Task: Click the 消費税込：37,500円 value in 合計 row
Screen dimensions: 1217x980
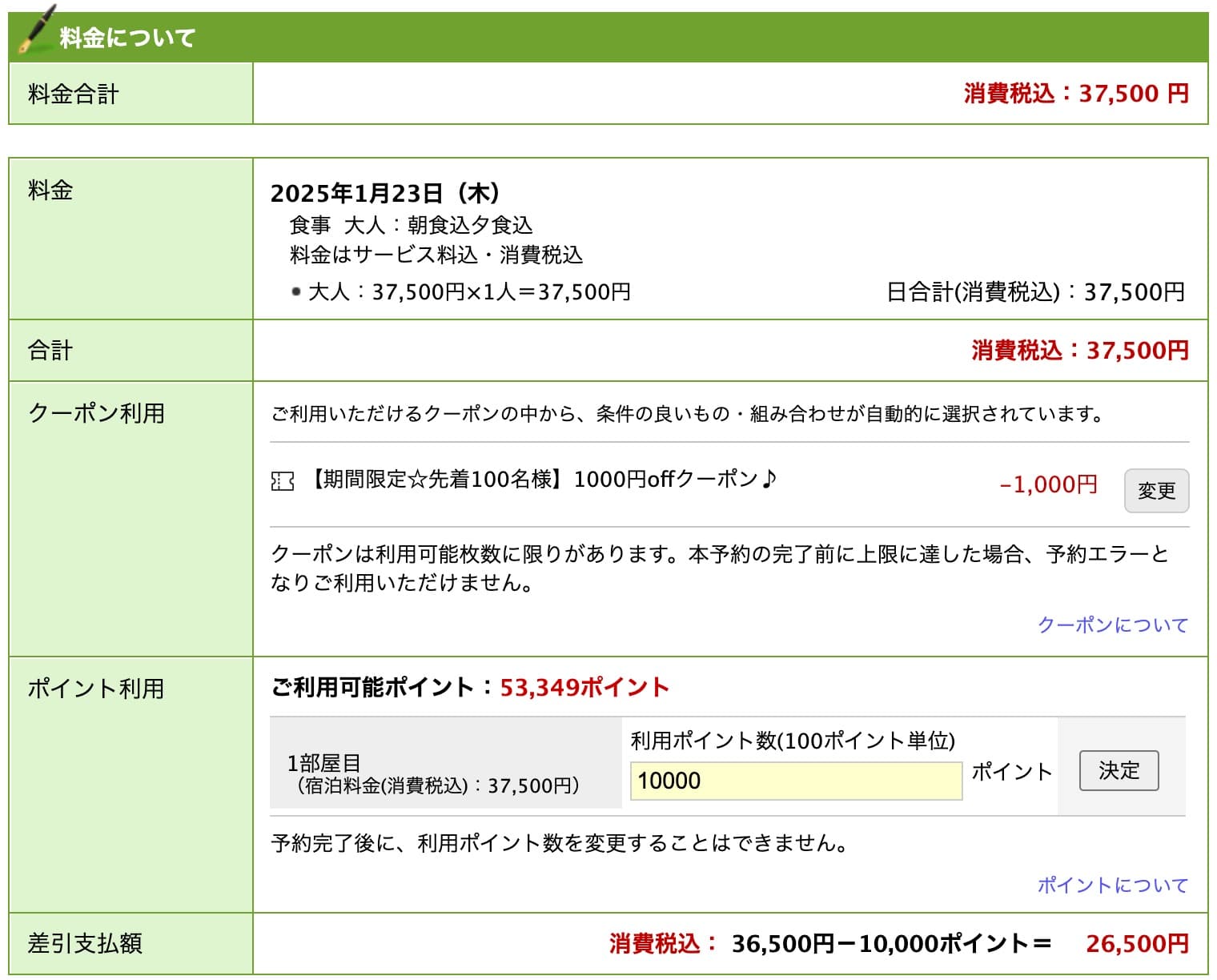Action: (x=1080, y=350)
